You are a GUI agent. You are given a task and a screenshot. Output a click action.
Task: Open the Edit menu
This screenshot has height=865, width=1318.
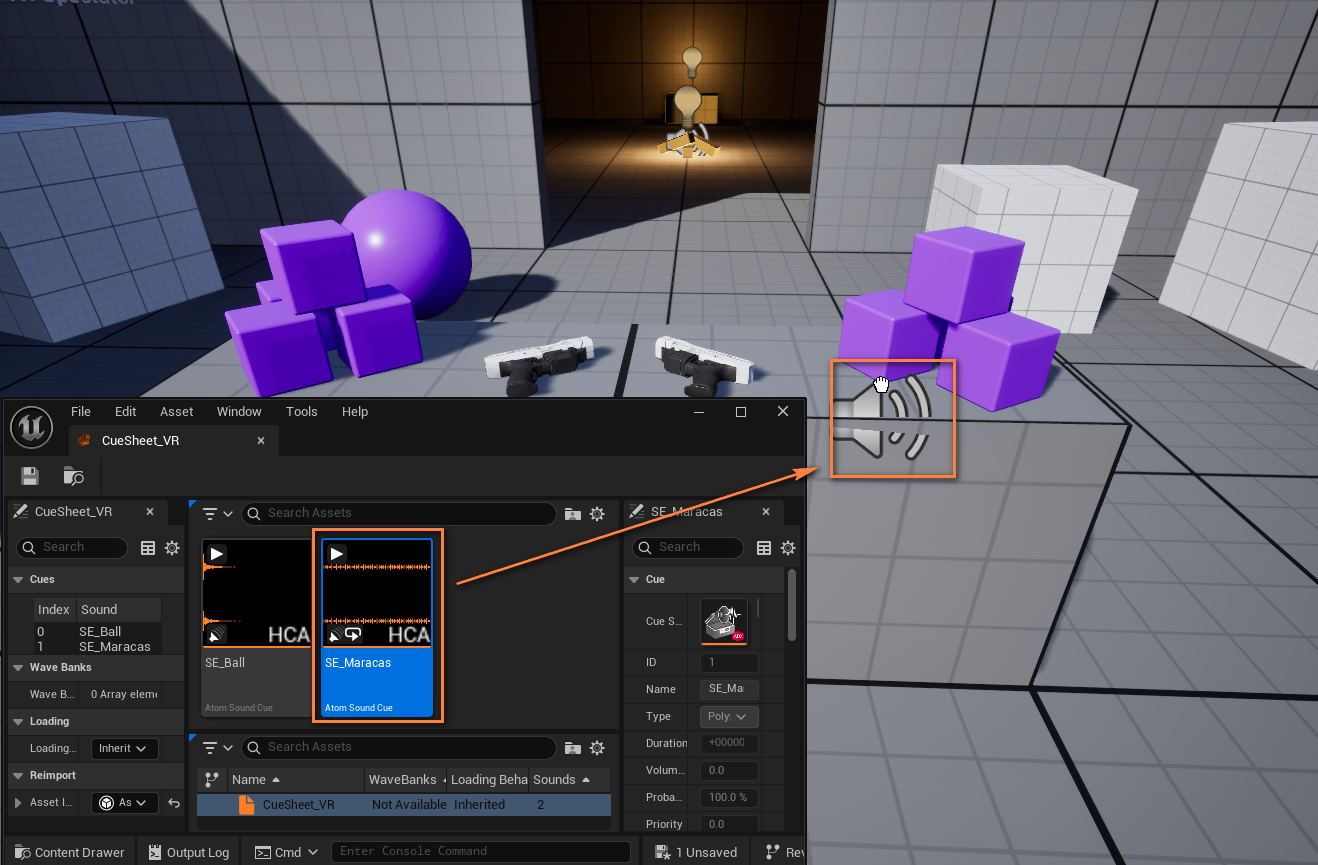(125, 412)
